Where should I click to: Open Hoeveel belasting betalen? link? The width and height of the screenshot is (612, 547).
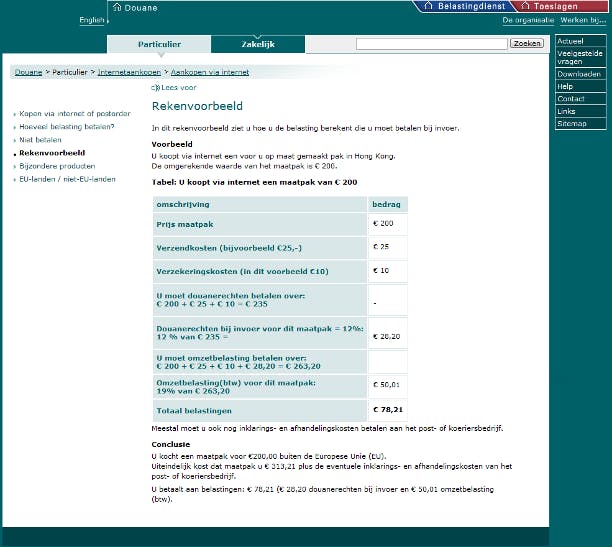67,127
